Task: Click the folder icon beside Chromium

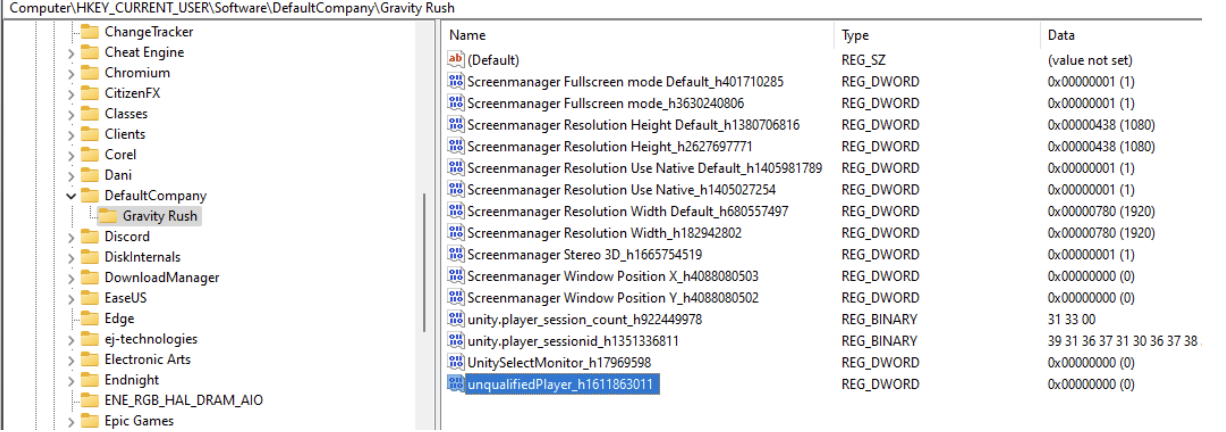Action: coord(90,73)
